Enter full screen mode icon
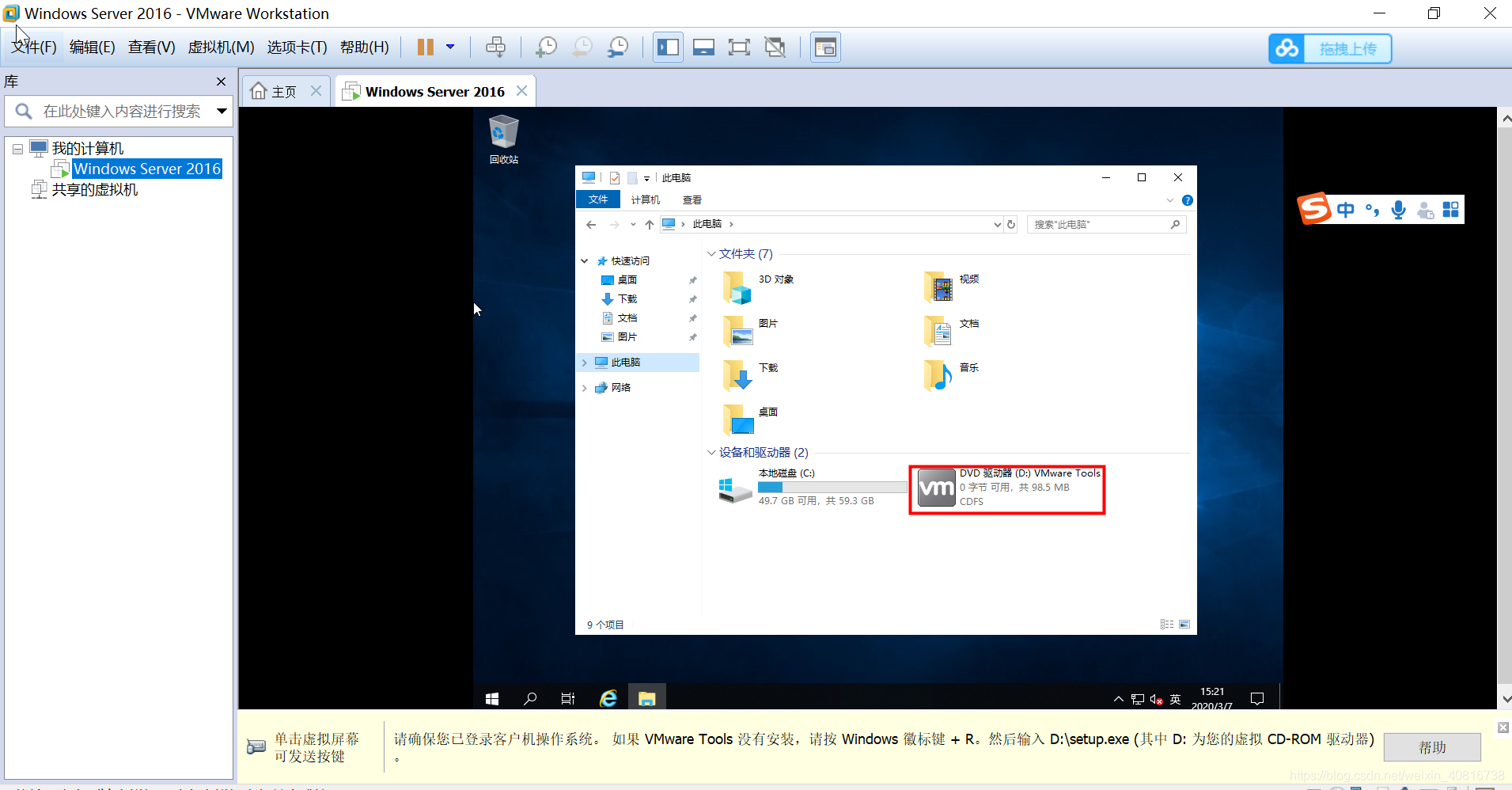The image size is (1512, 790). pyautogui.click(x=739, y=47)
